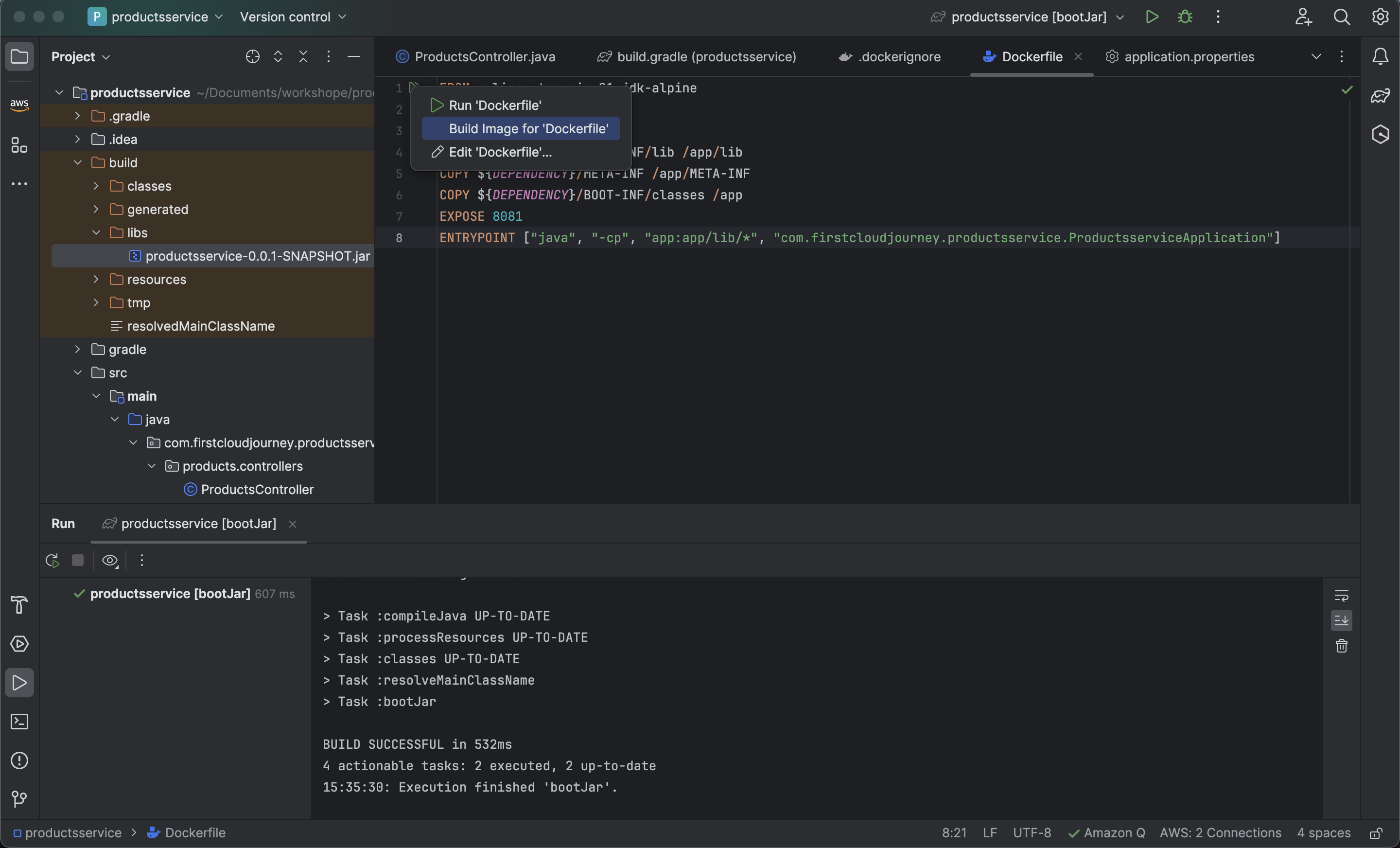This screenshot has height=848, width=1400.
Task: Collapse all in Project panel
Action: [303, 56]
